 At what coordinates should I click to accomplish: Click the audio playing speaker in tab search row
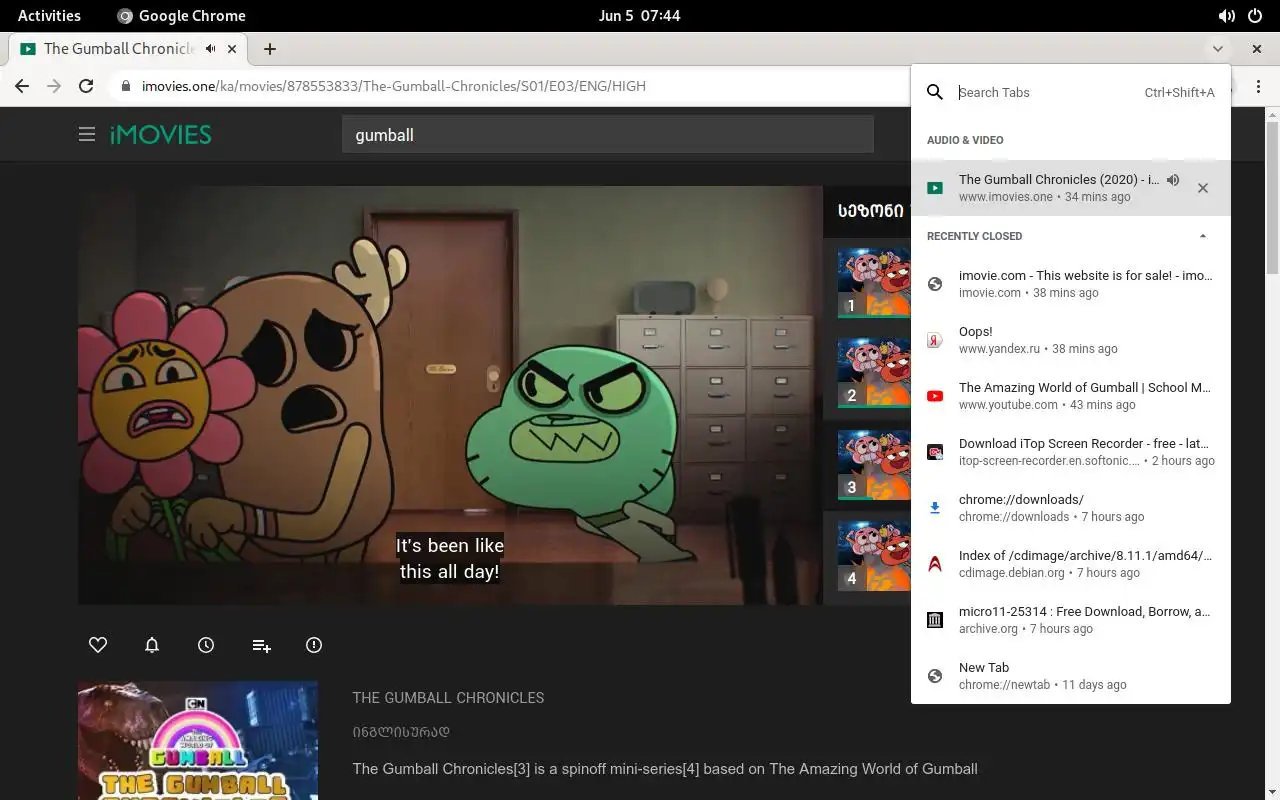coord(1173,180)
